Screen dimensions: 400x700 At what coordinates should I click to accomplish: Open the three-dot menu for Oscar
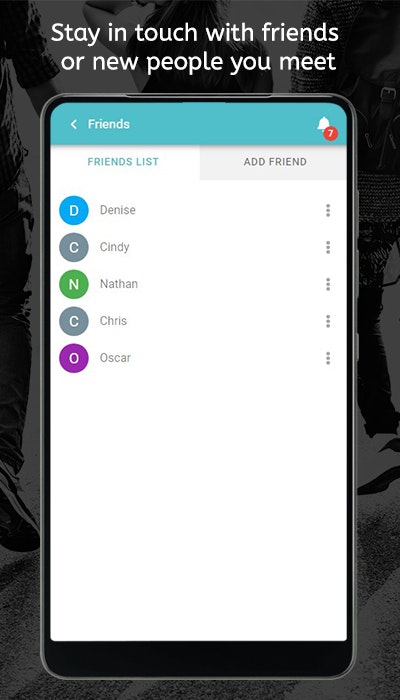[x=328, y=358]
